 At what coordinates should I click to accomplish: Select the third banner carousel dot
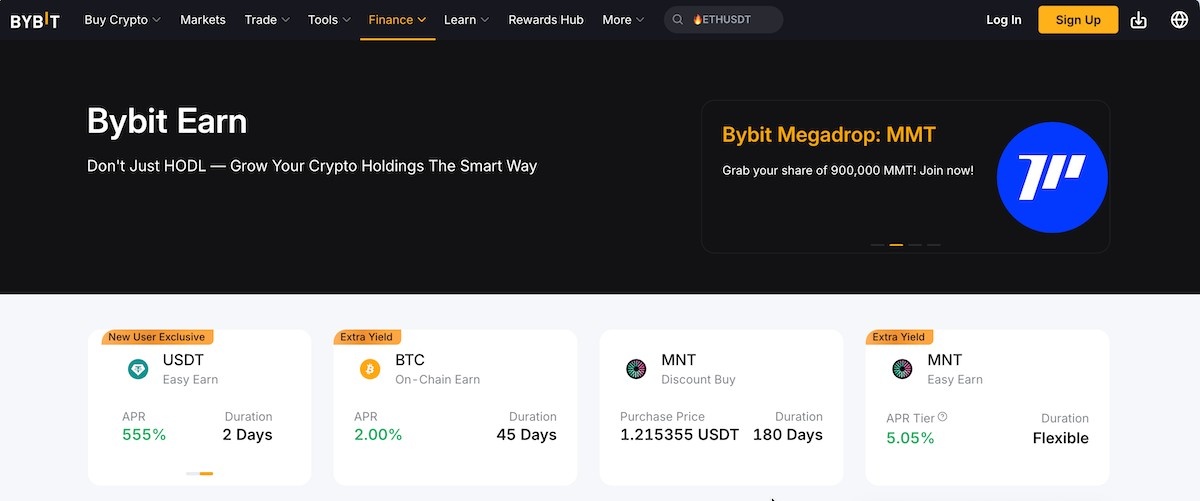[x=915, y=244]
